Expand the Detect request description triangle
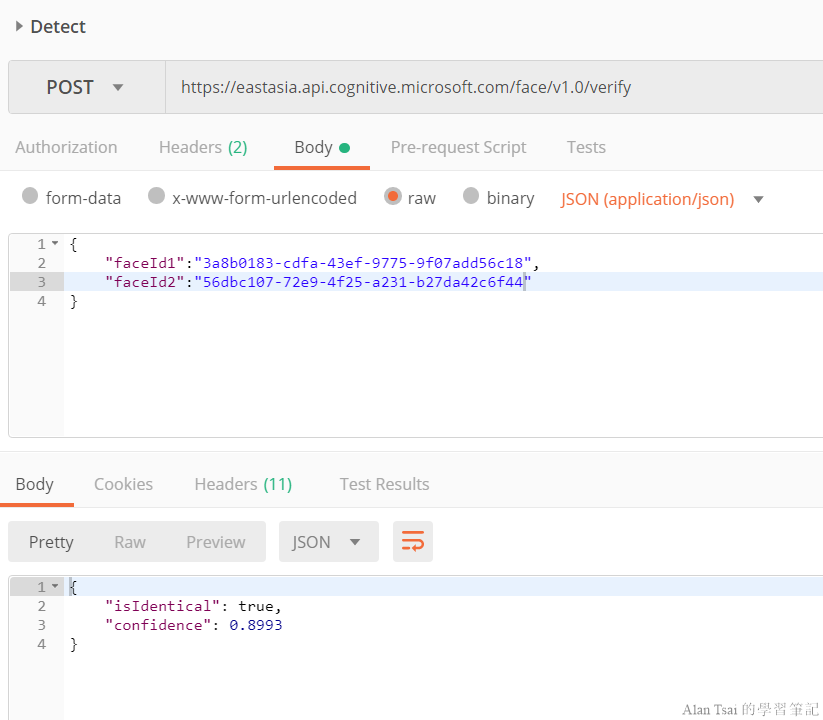Image resolution: width=823 pixels, height=720 pixels. (19, 26)
